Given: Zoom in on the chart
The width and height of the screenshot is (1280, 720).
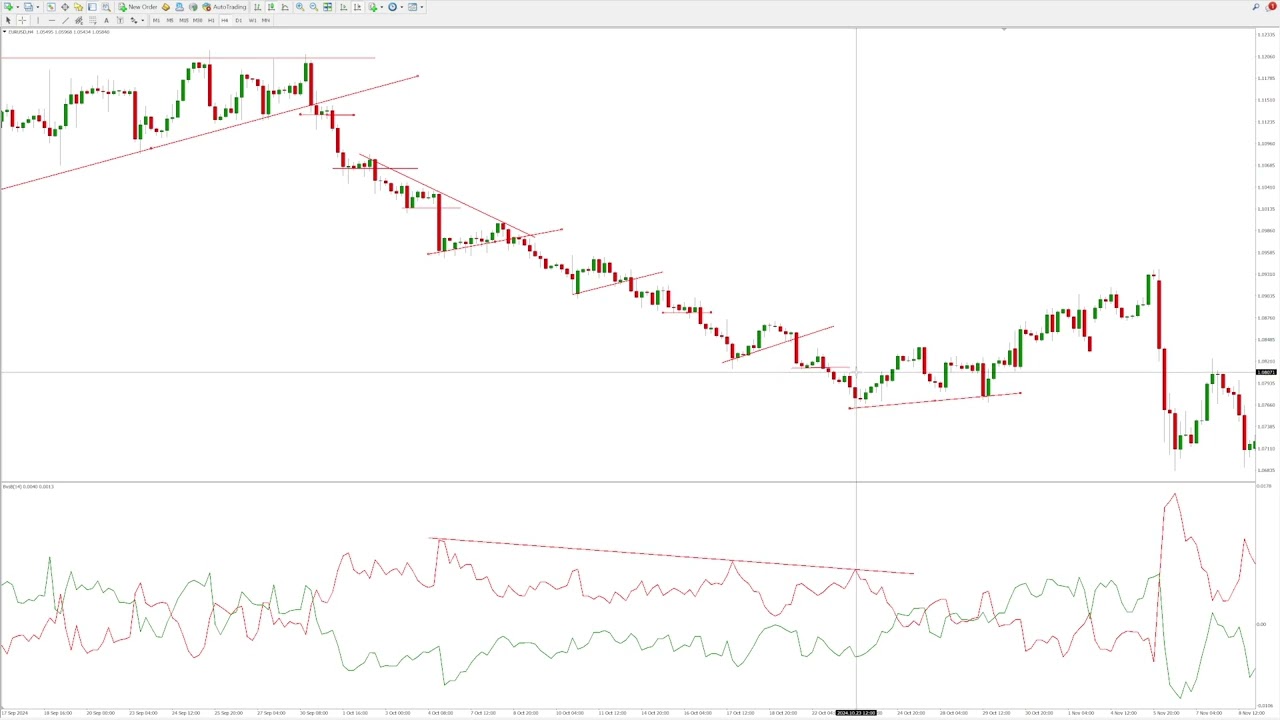Looking at the screenshot, I should click(x=299, y=7).
